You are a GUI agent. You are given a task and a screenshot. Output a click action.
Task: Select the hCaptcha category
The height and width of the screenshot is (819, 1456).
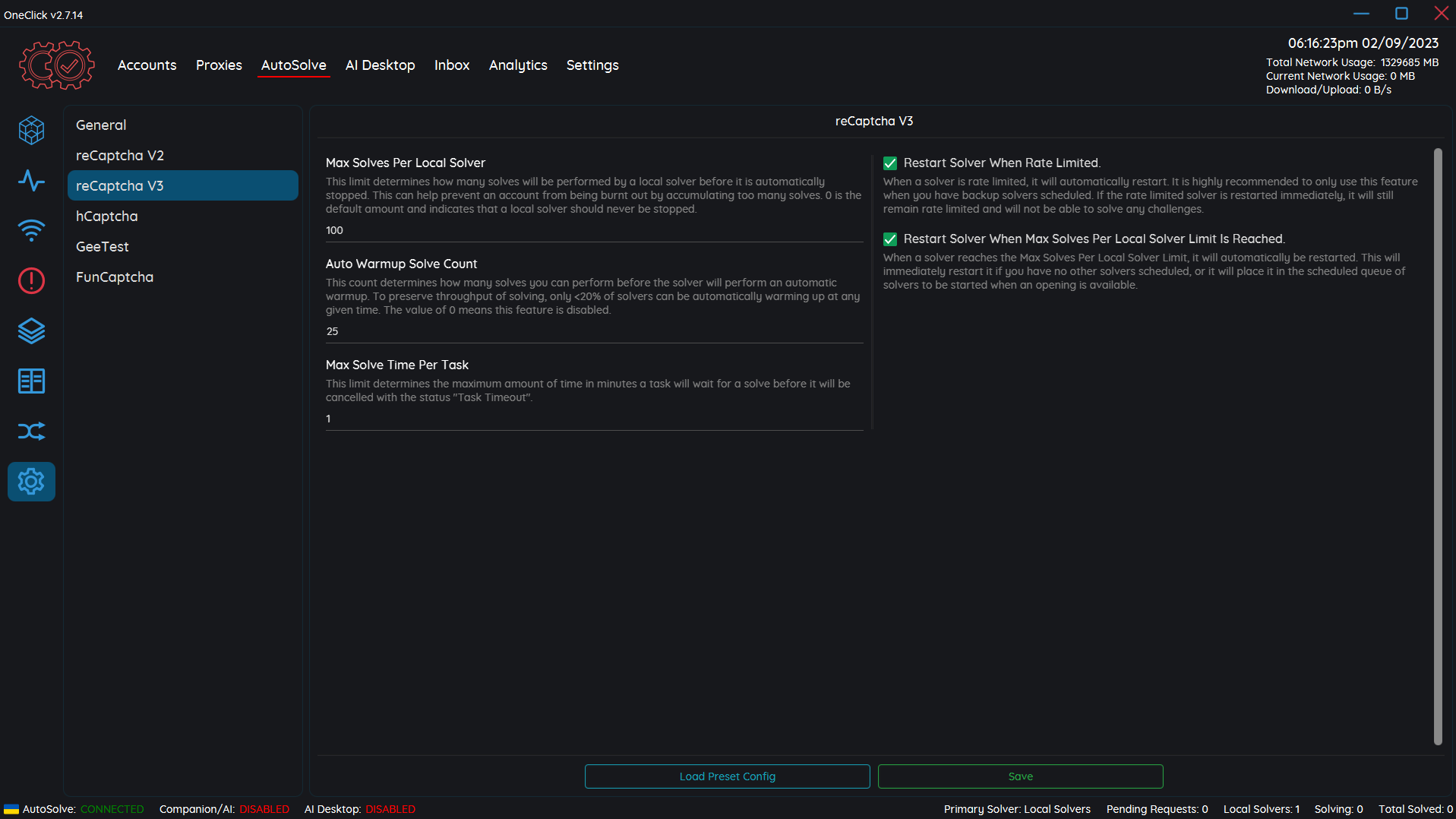tap(106, 216)
